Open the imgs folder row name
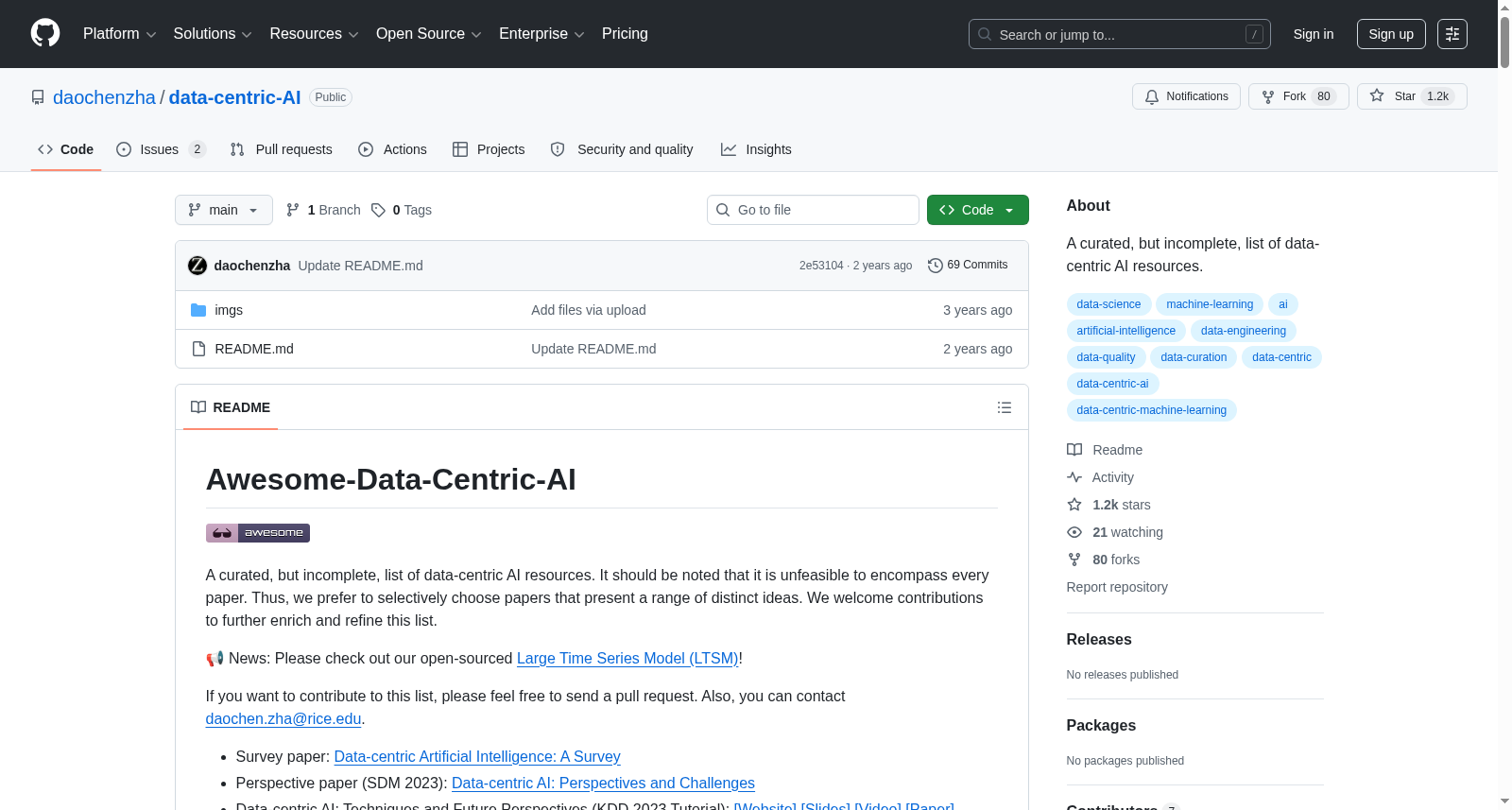 click(229, 310)
